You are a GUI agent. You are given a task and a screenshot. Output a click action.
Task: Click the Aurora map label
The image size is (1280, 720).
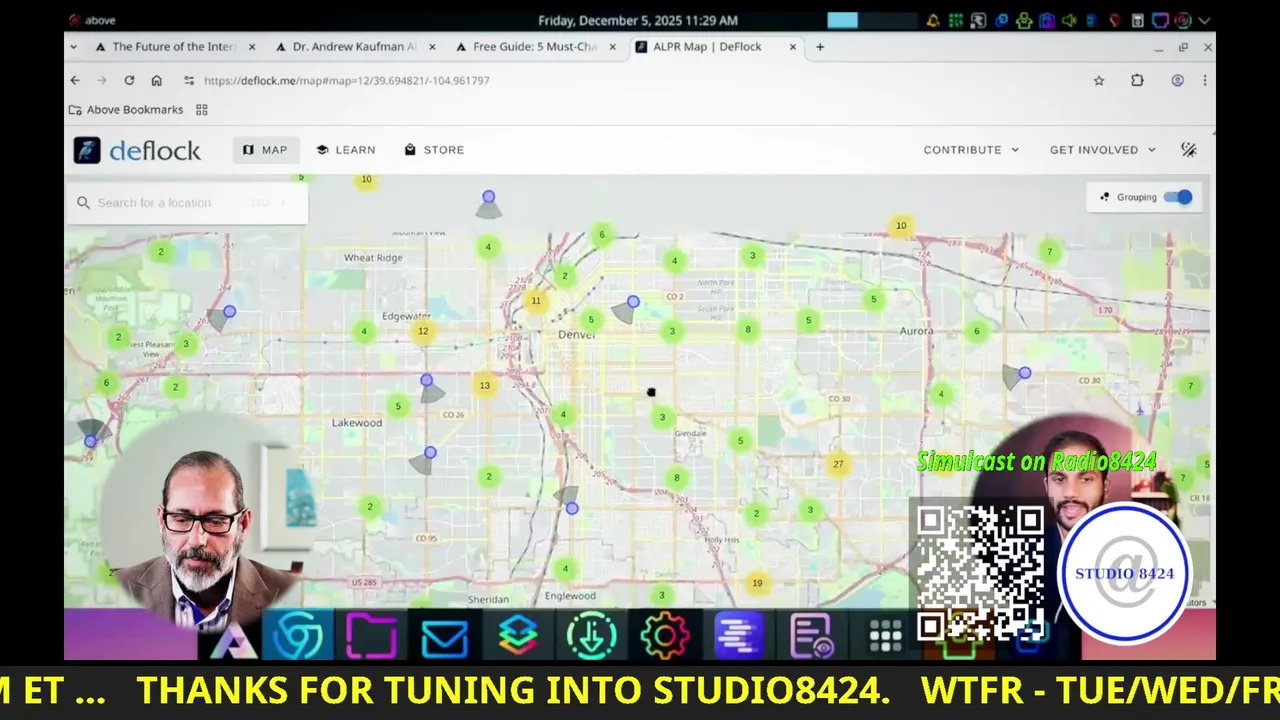[x=916, y=331]
